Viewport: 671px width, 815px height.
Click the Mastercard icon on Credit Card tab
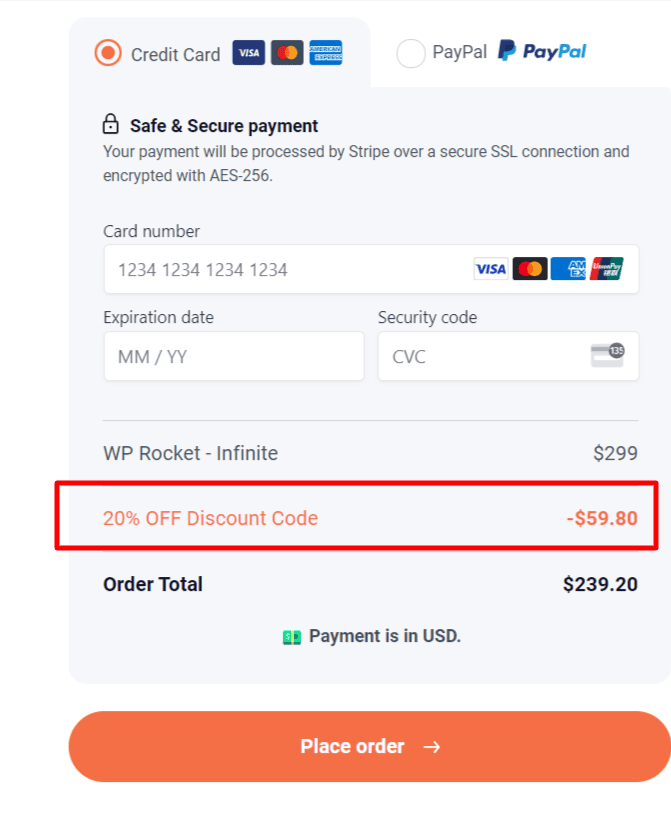(287, 52)
